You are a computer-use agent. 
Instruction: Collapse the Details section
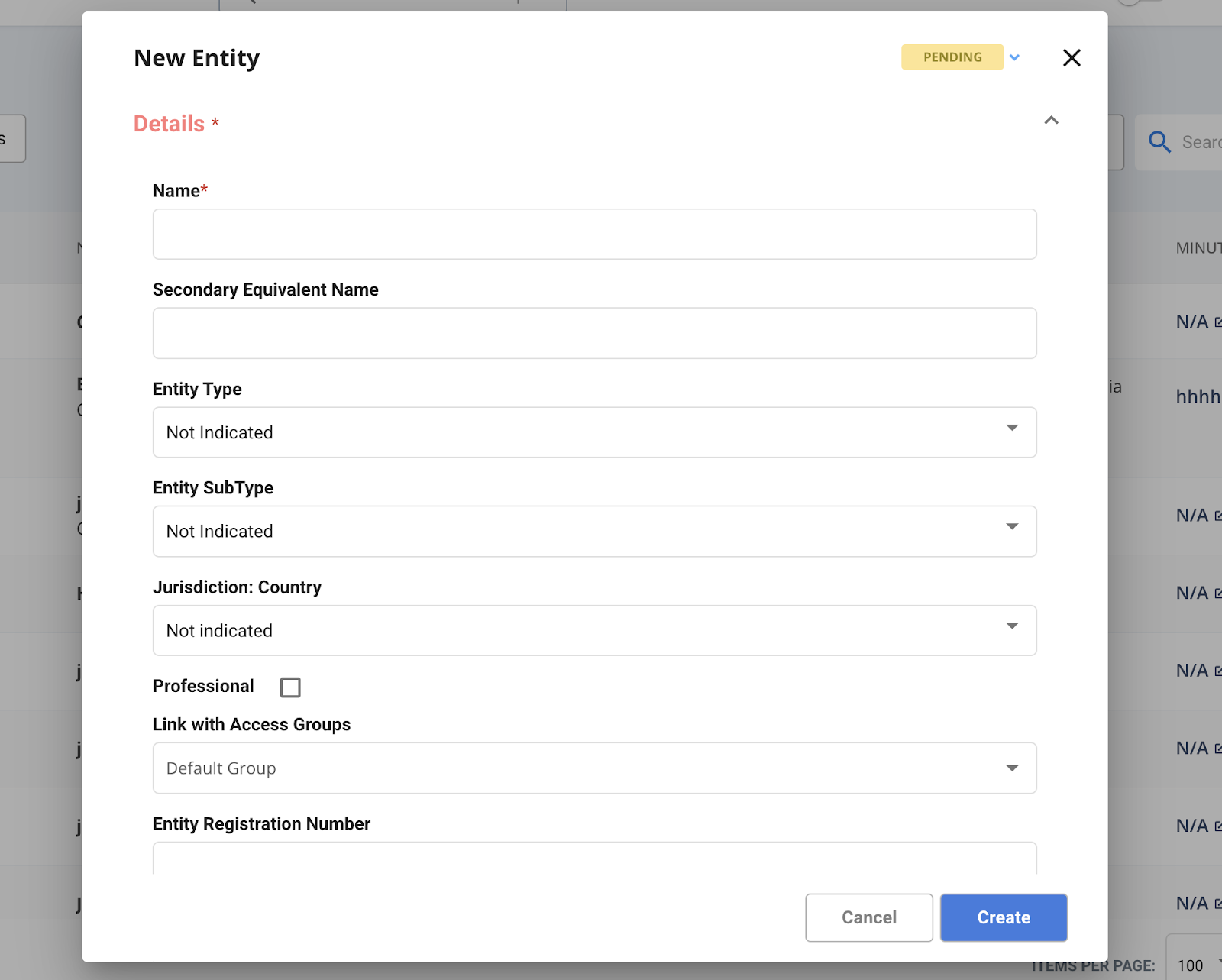pyautogui.click(x=1051, y=121)
